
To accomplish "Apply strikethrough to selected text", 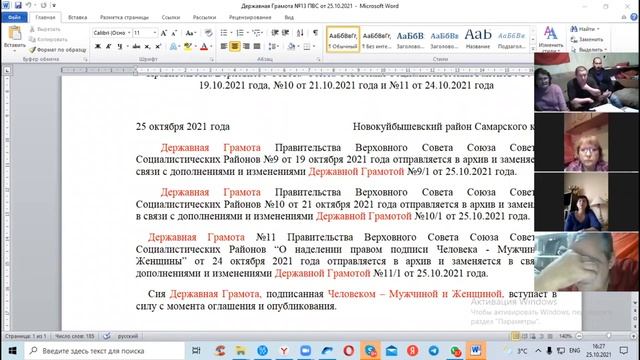I will [136, 46].
